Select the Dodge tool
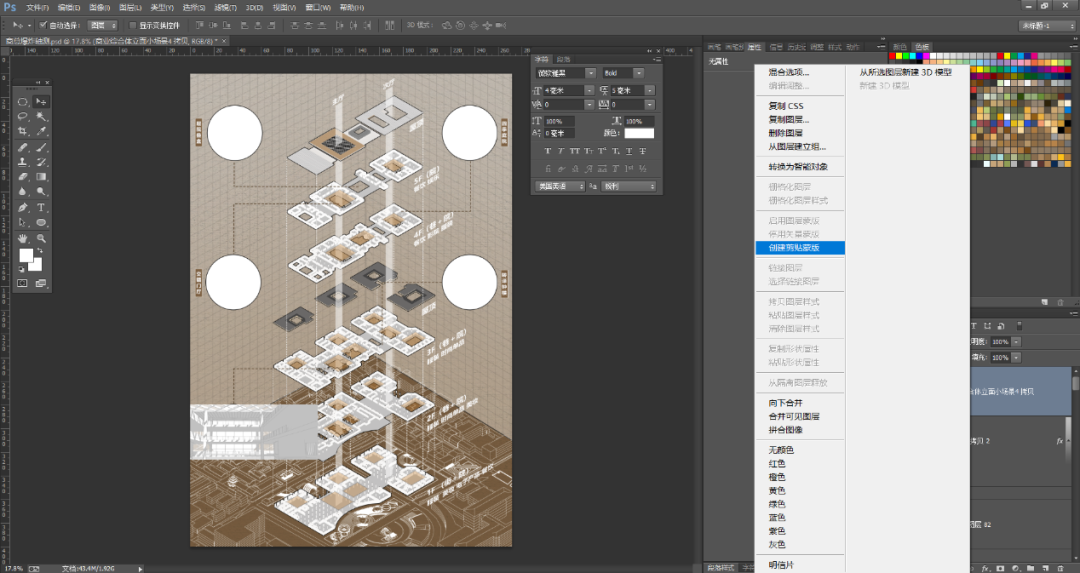The width and height of the screenshot is (1080, 573). [x=41, y=192]
